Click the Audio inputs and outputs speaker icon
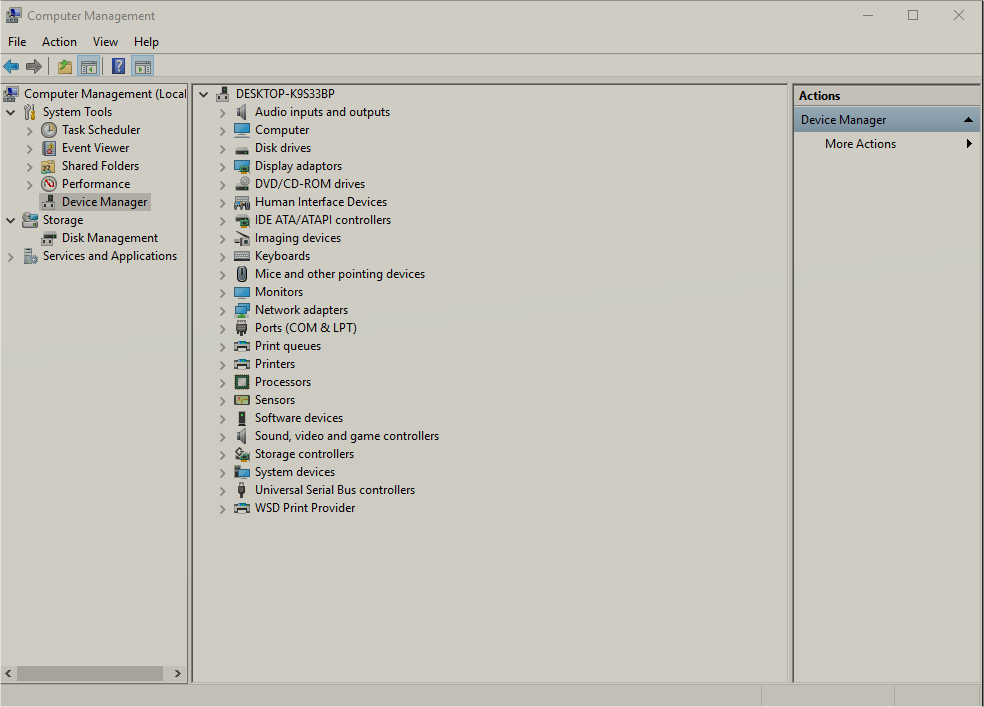The width and height of the screenshot is (984, 707). [x=242, y=112]
